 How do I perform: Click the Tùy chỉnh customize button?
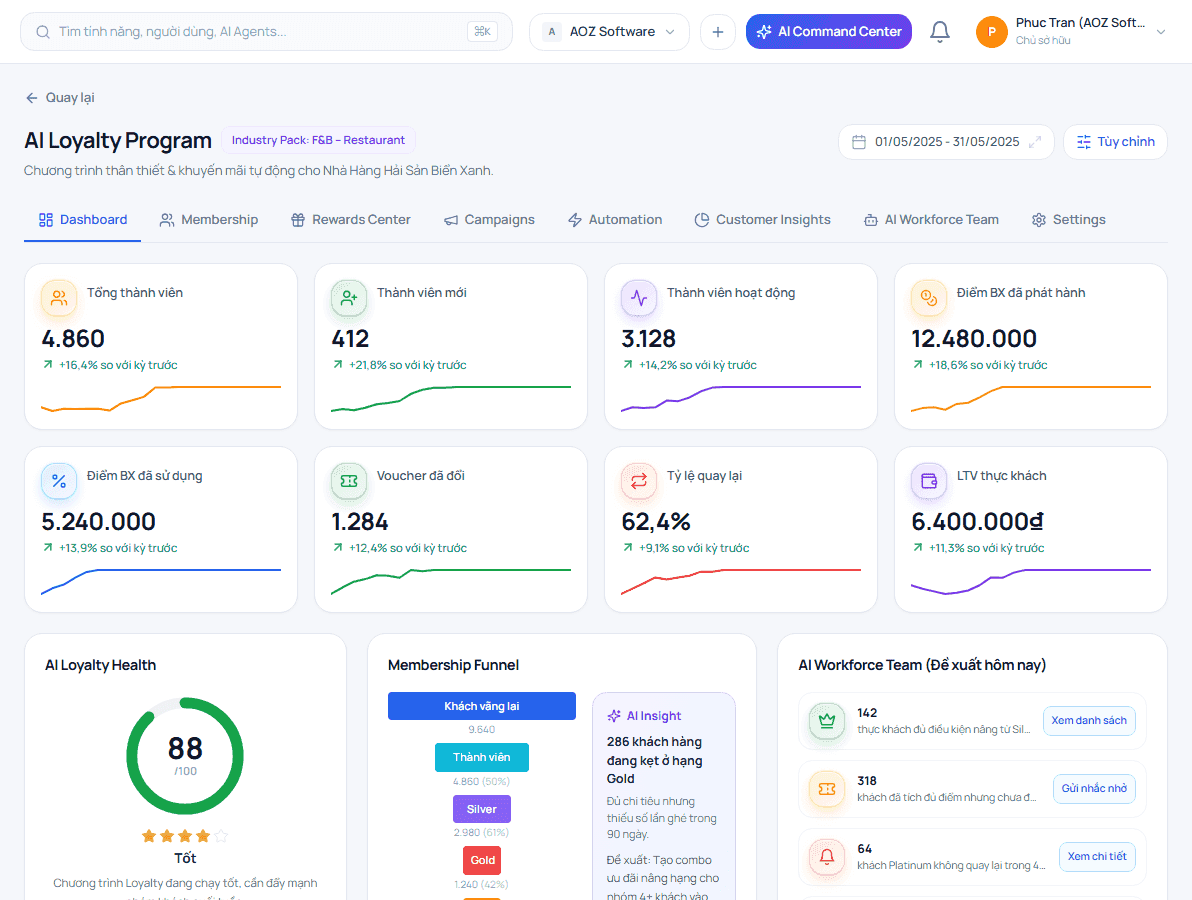pos(1115,142)
